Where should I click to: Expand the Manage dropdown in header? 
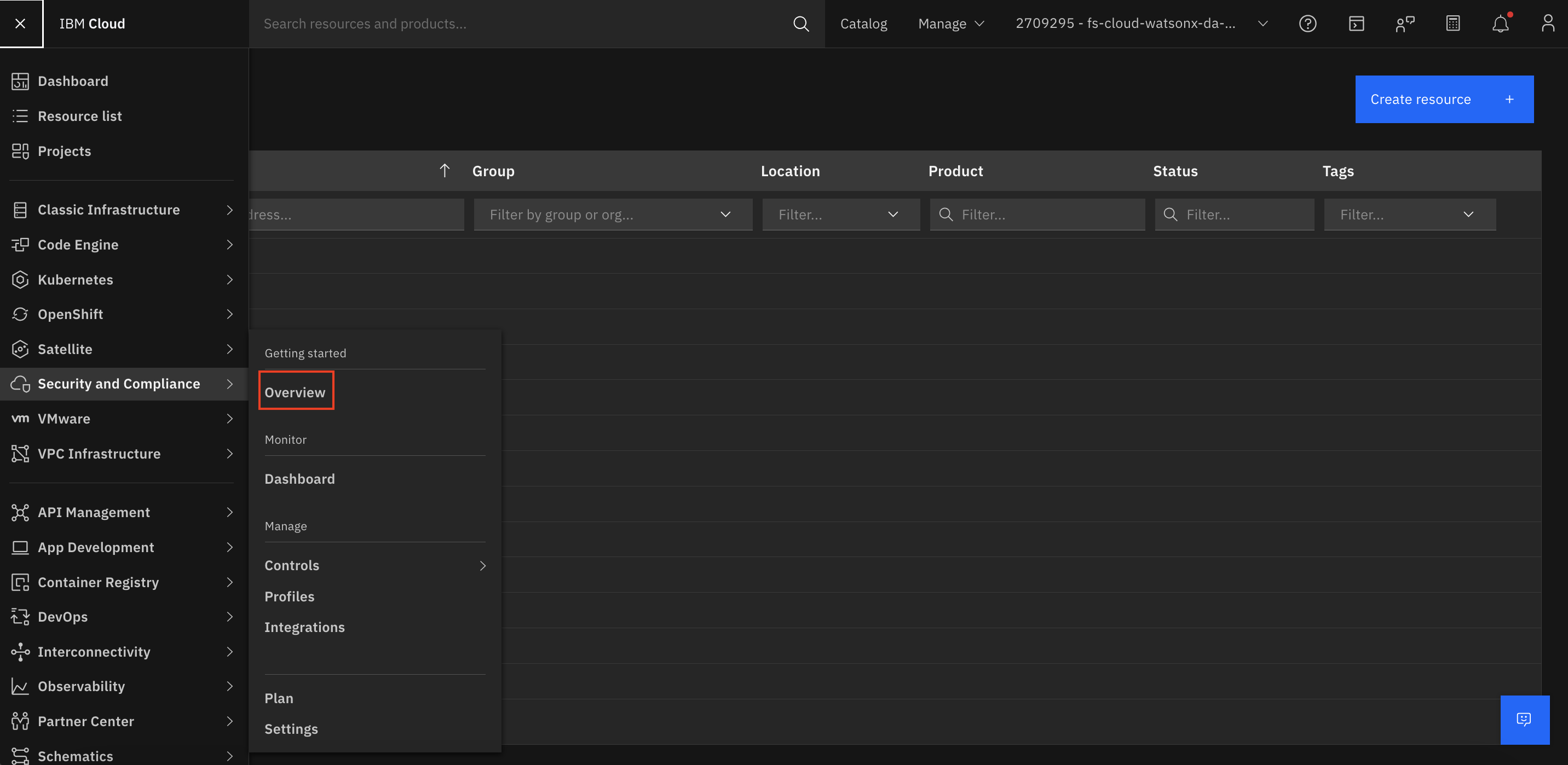point(951,24)
